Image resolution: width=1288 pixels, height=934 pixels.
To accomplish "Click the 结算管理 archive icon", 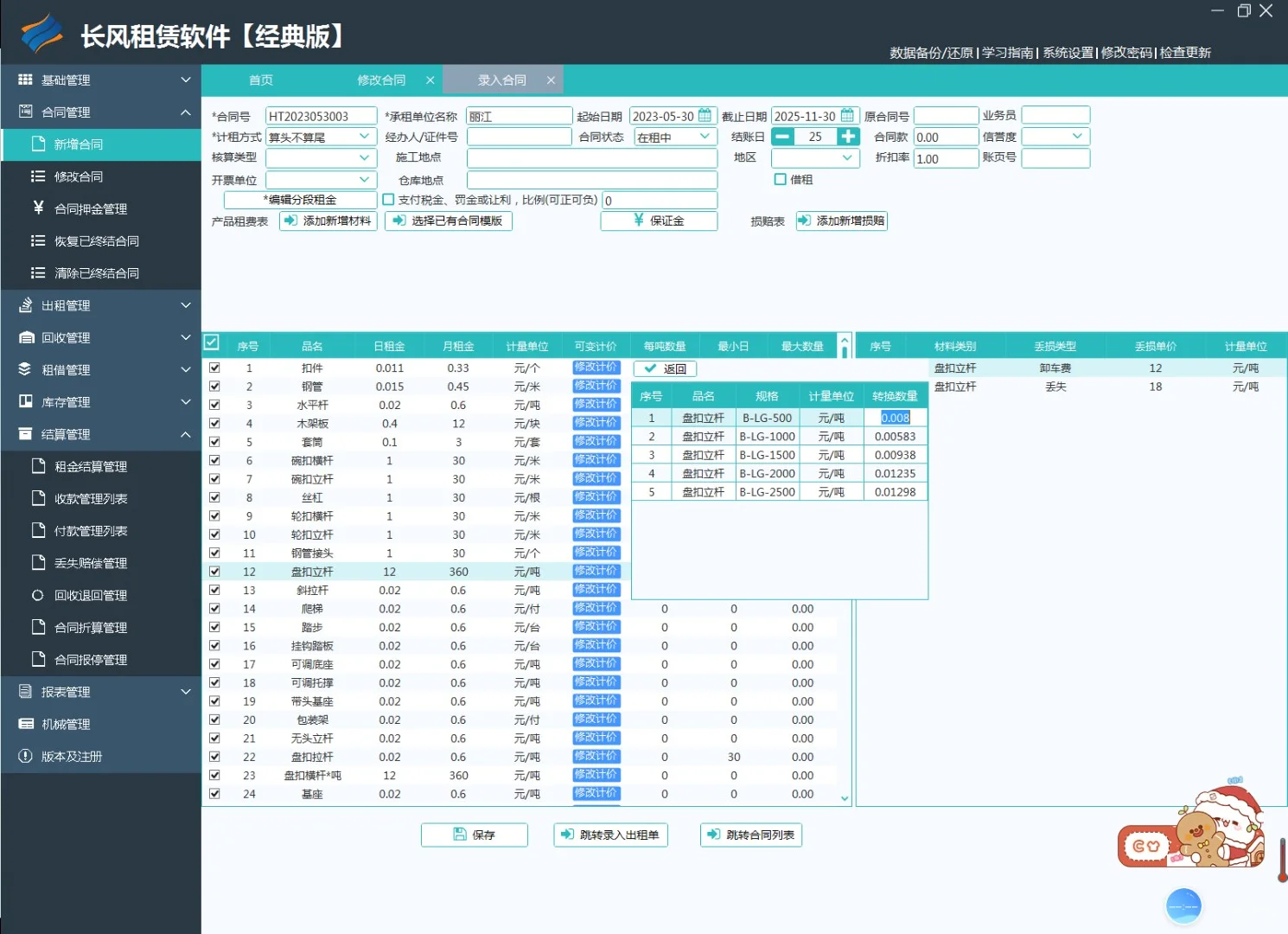I will (x=25, y=433).
